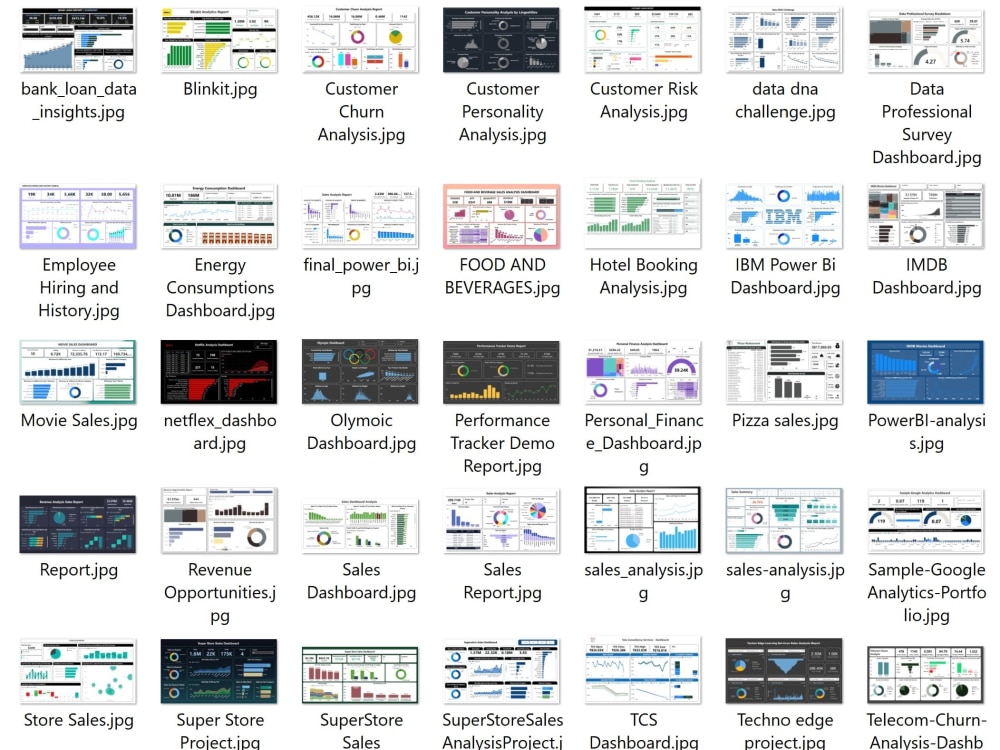Viewport: 1000px width, 750px height.
Task: Select the Olymoic Dashboard.jpg thumbnail
Action: [361, 372]
